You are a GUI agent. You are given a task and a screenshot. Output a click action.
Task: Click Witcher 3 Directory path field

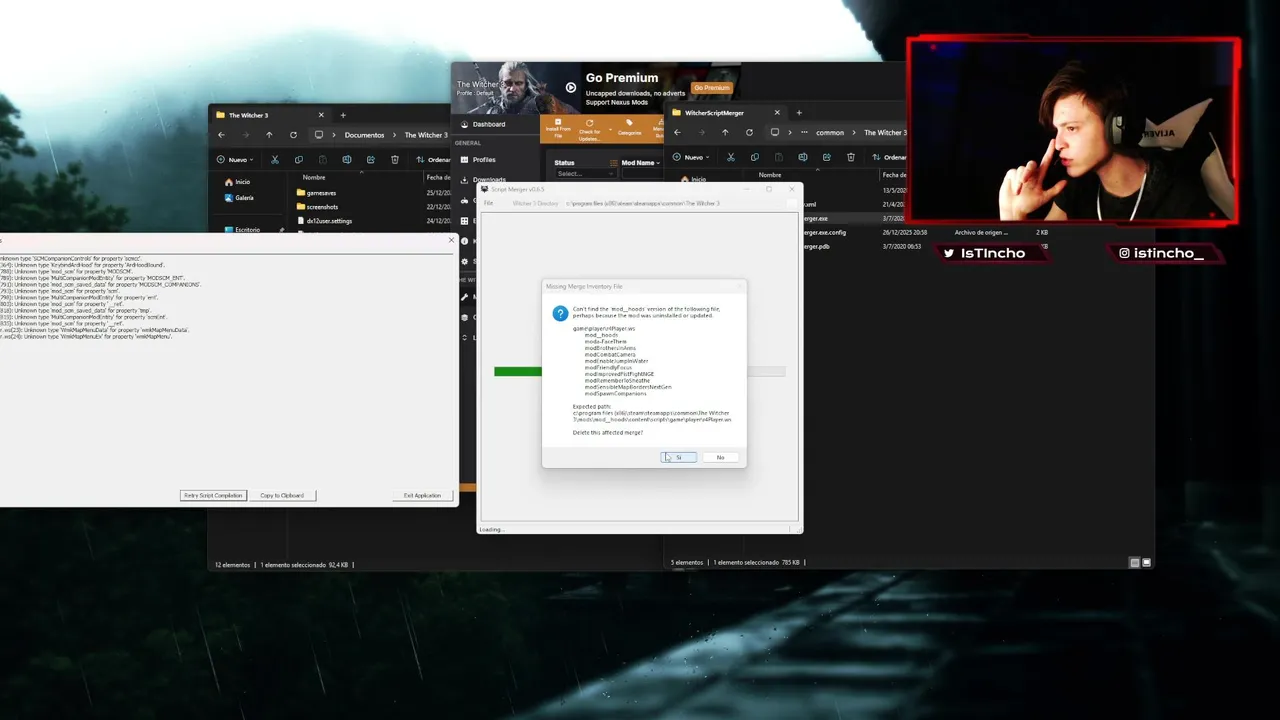(677, 203)
